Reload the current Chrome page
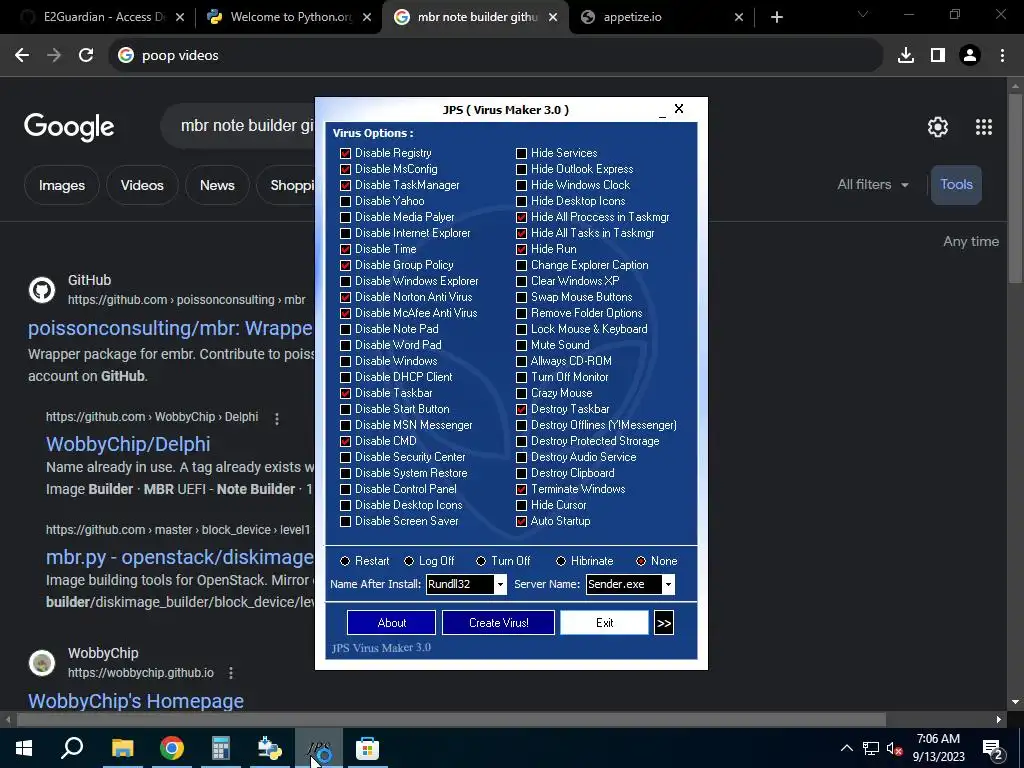 tap(86, 56)
